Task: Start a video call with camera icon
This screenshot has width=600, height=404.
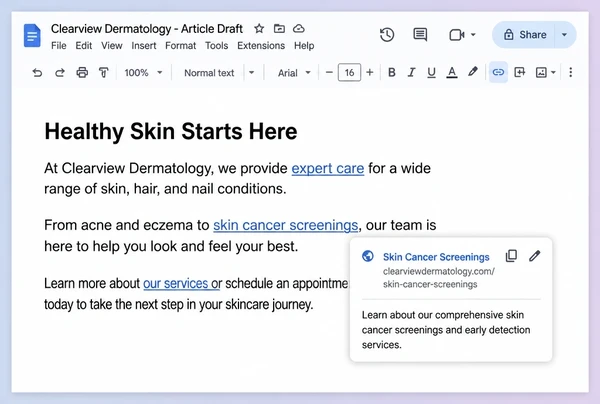Action: tap(457, 35)
